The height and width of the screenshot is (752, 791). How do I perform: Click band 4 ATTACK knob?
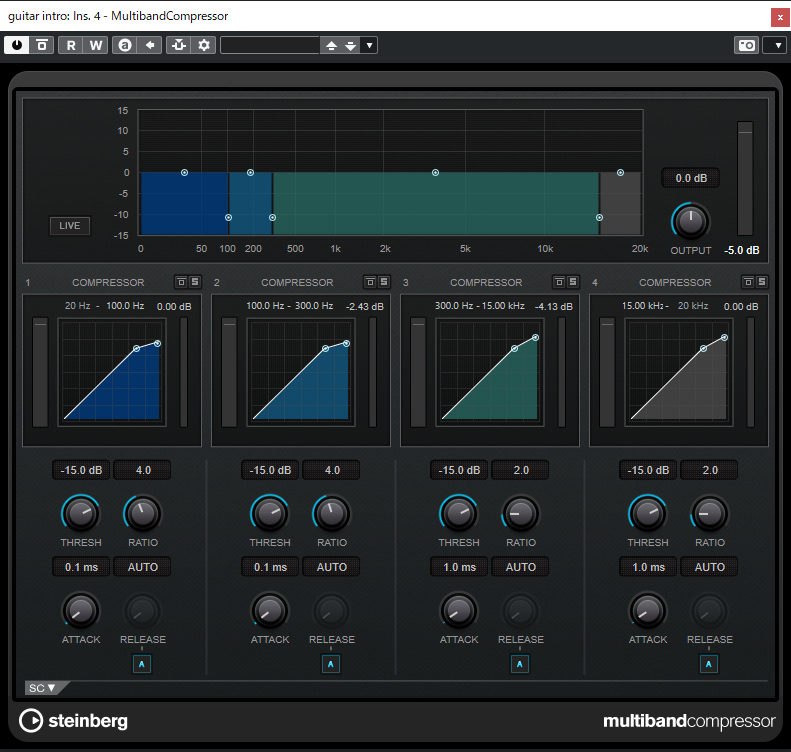pos(648,611)
